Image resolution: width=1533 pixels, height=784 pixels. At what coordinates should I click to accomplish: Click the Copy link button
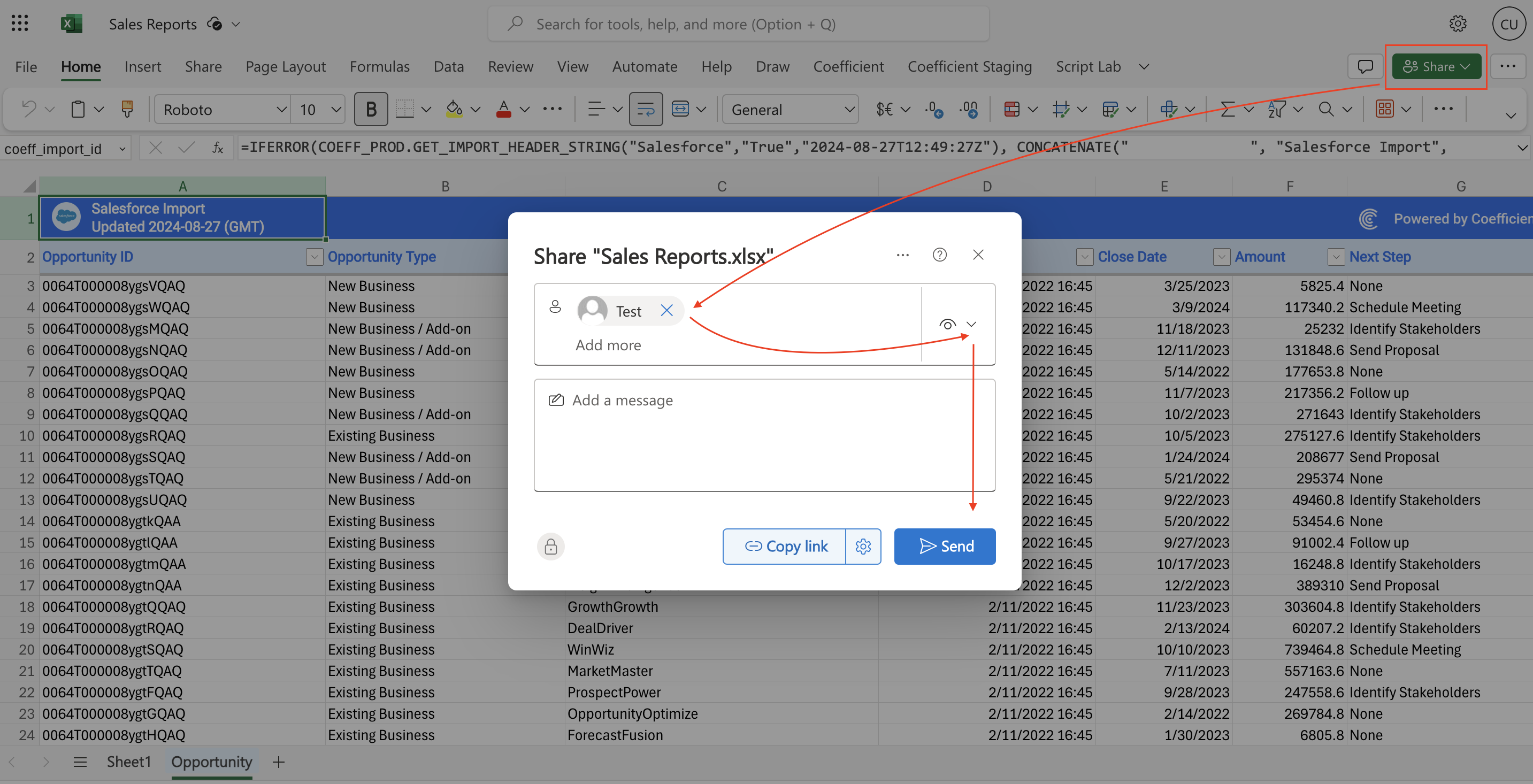pyautogui.click(x=785, y=546)
